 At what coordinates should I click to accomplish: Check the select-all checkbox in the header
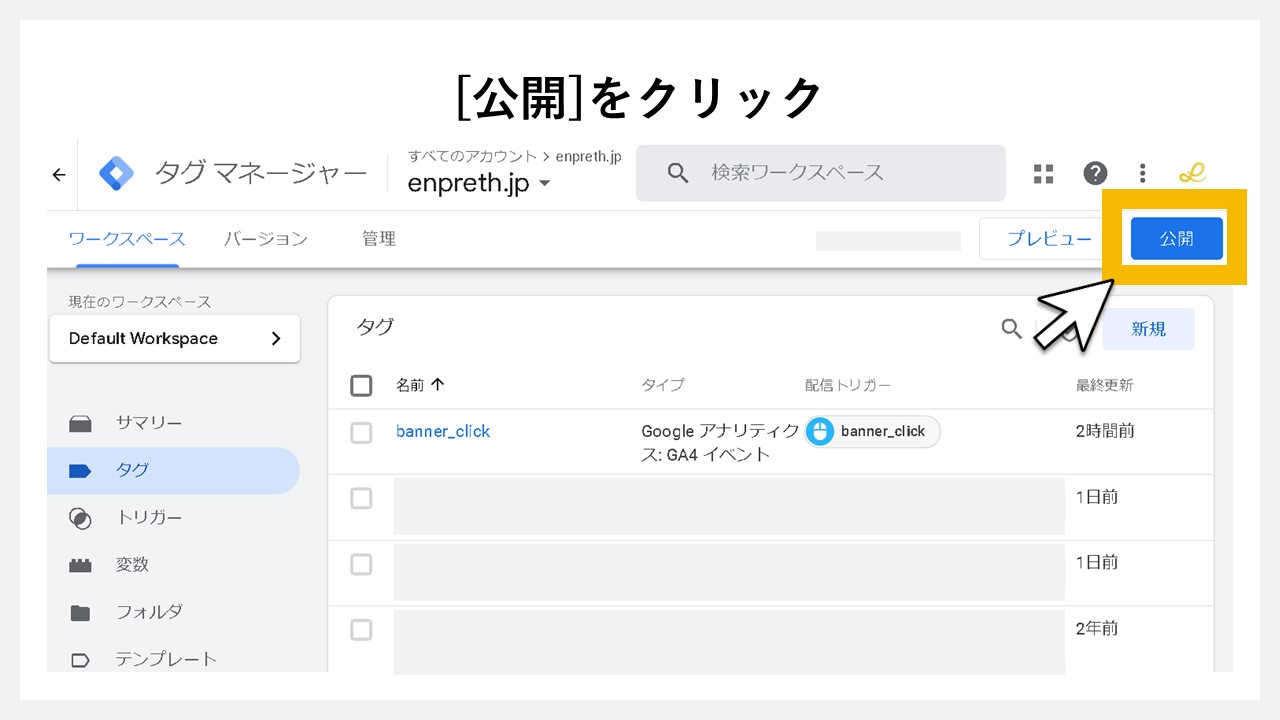coord(361,385)
